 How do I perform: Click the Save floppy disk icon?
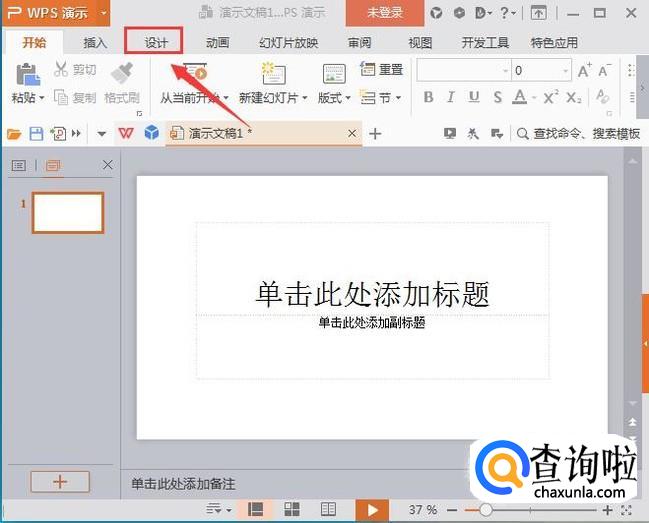coord(36,134)
